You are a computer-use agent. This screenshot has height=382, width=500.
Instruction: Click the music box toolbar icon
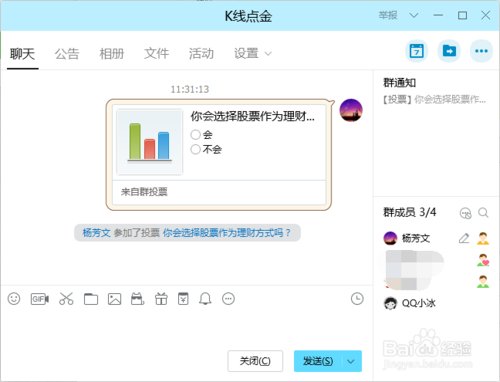tap(138, 299)
